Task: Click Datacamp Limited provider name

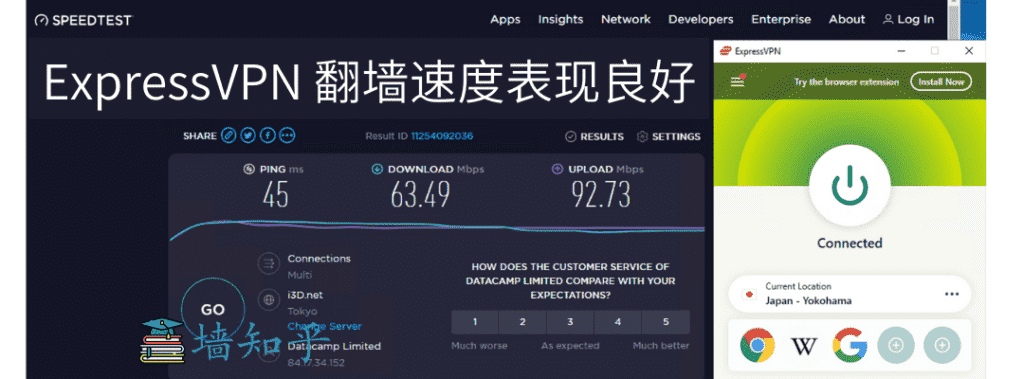Action: click(334, 346)
